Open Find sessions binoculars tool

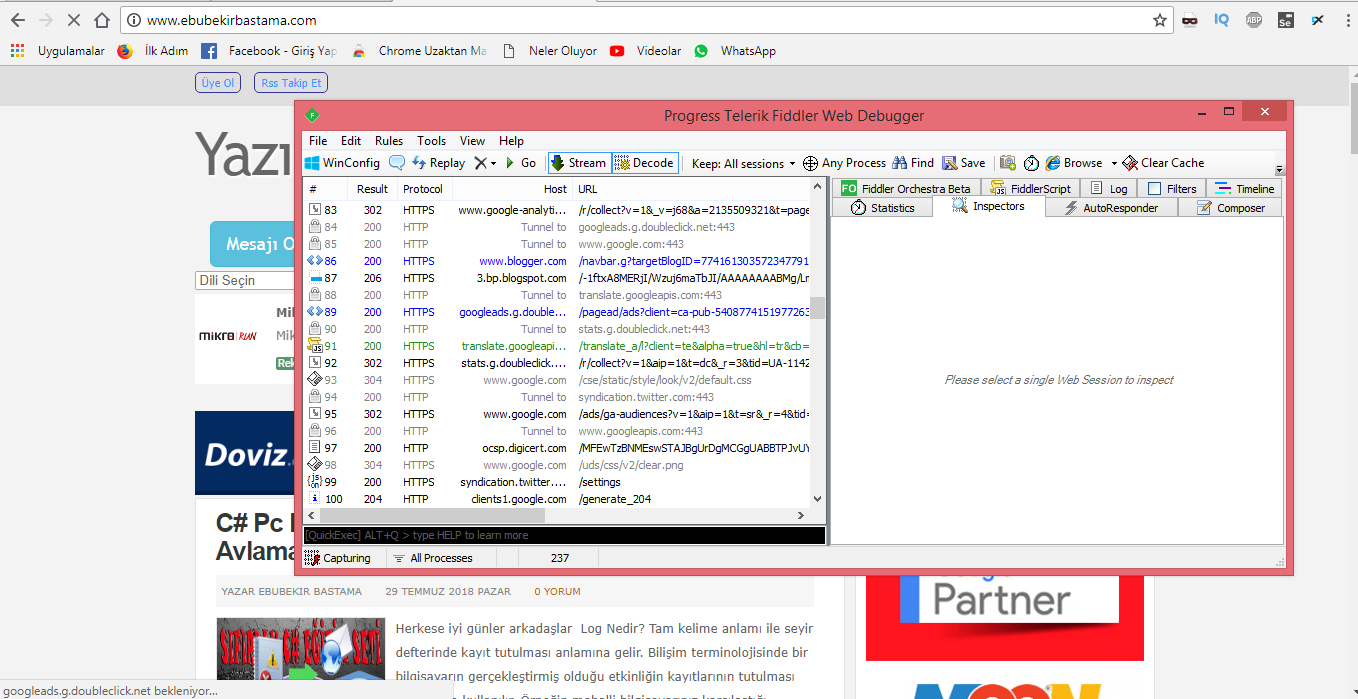click(x=913, y=163)
